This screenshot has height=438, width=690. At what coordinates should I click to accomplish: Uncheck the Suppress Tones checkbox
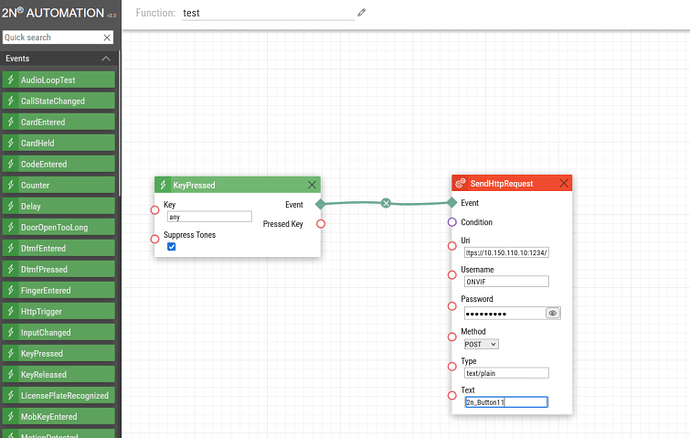(172, 247)
